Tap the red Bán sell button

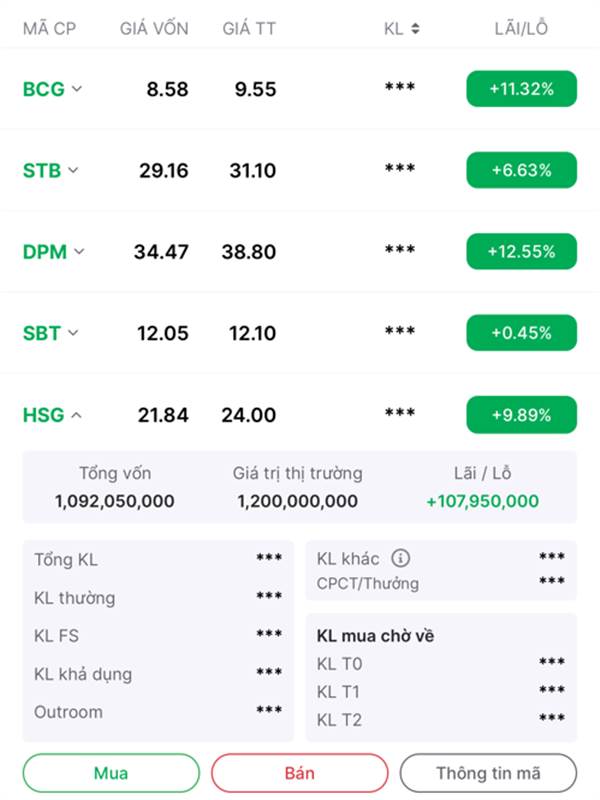tap(299, 773)
